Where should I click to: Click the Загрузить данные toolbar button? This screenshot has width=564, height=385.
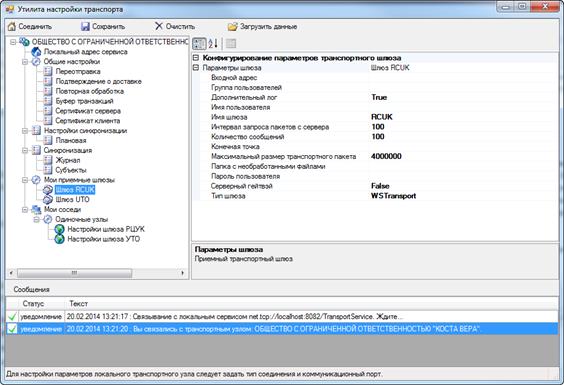click(x=263, y=27)
